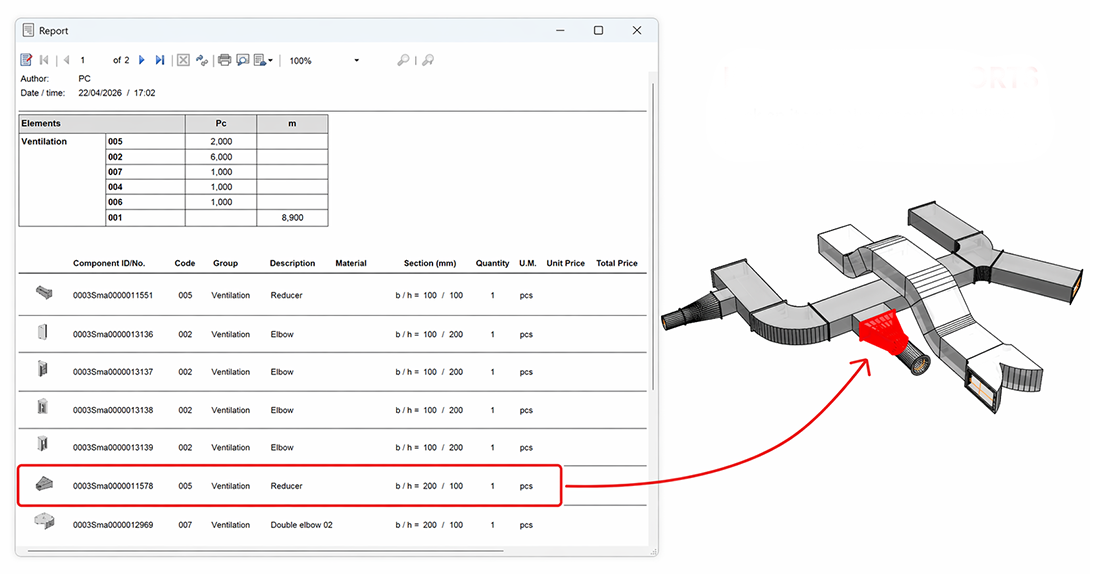Screen dimensions: 1100x574
Task: Close the Report window
Action: [637, 30]
